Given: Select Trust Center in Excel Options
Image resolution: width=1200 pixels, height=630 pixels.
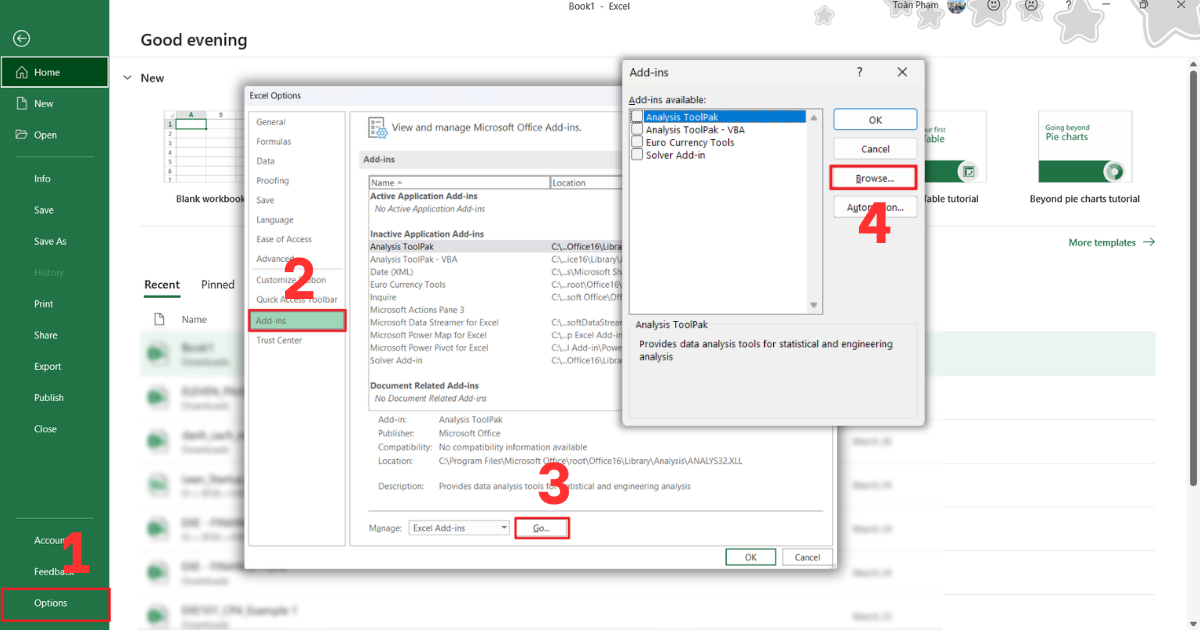Looking at the screenshot, I should click(x=279, y=340).
